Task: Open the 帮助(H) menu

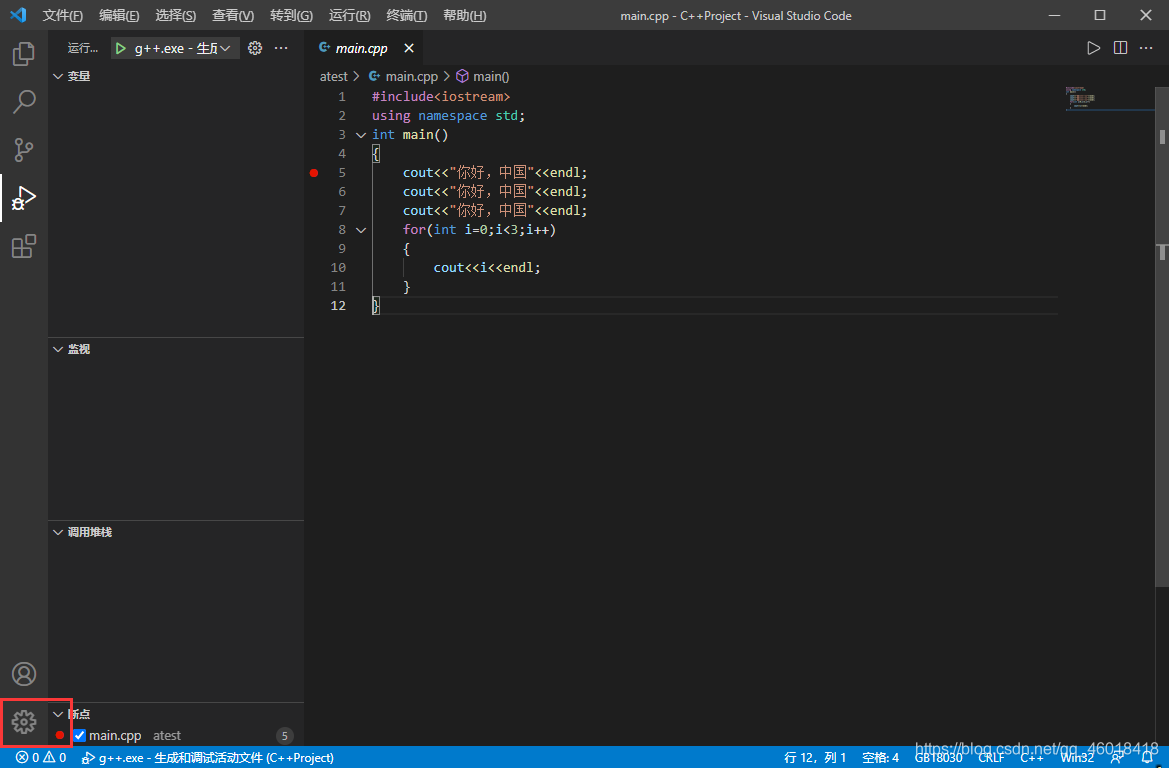Action: point(464,16)
